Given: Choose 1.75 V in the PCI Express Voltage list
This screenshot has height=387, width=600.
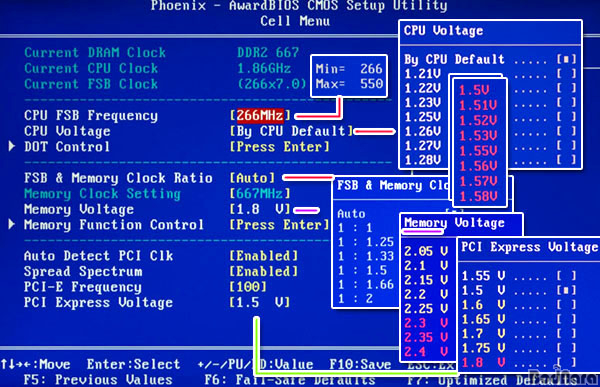Looking at the screenshot, I should (x=483, y=348).
